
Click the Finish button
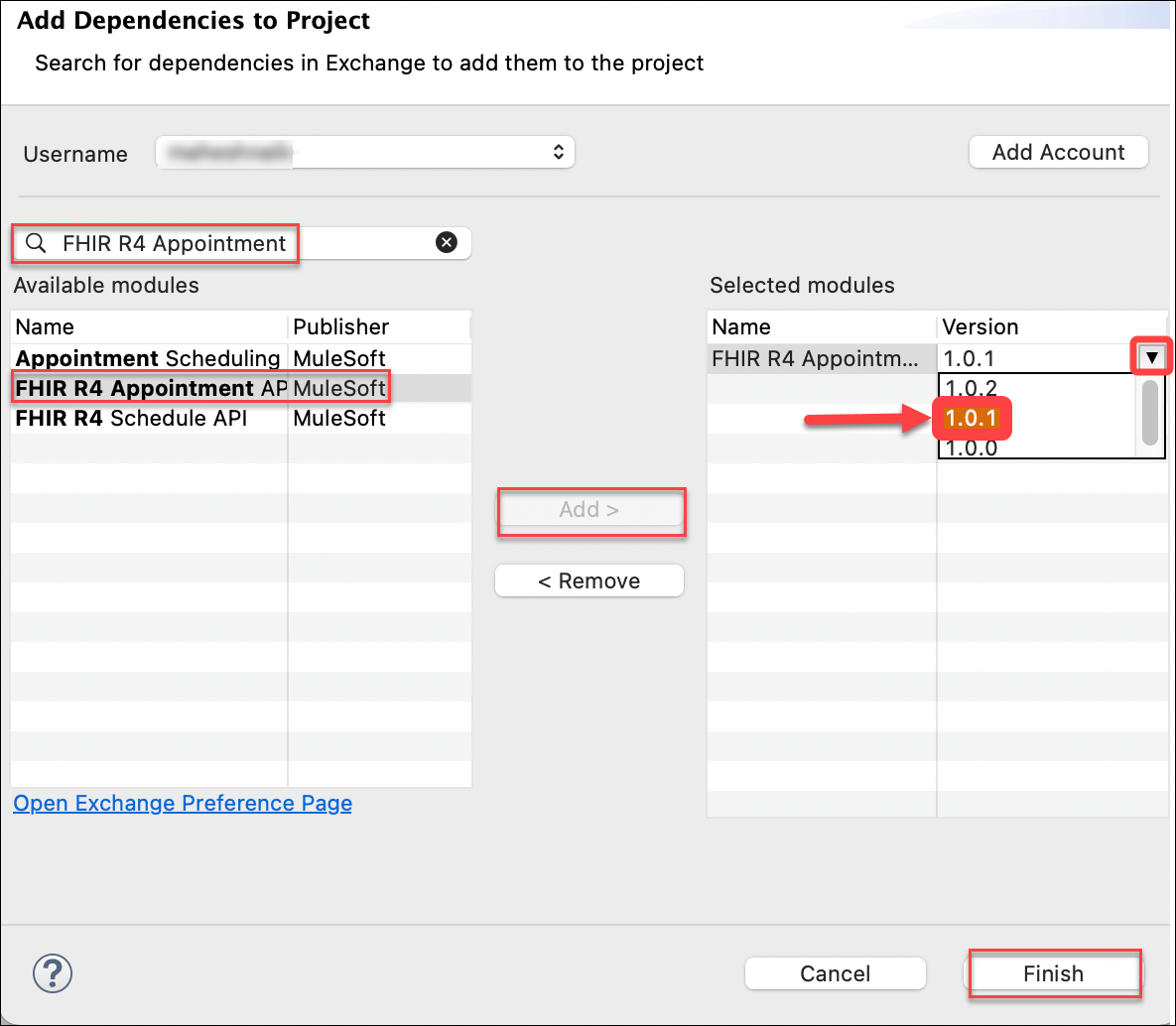coord(1053,973)
